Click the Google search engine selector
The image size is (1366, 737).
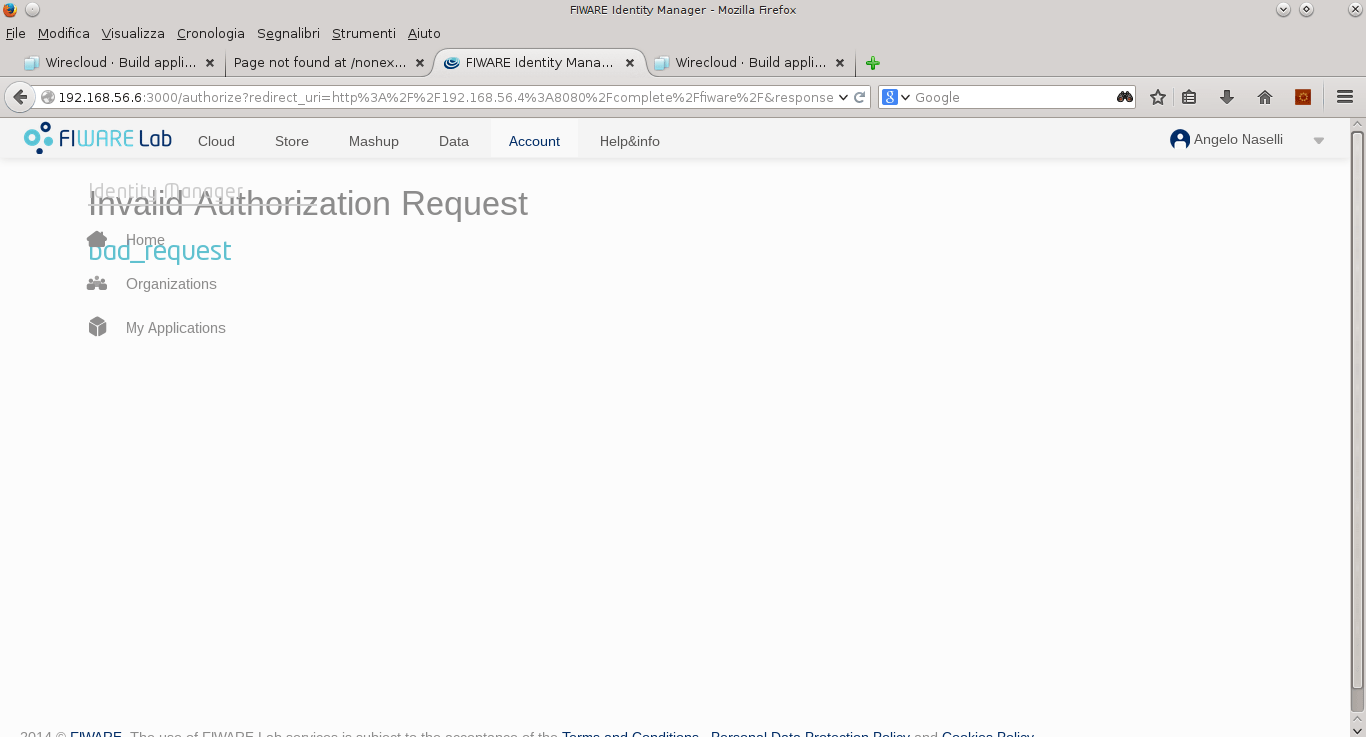[x=895, y=97]
